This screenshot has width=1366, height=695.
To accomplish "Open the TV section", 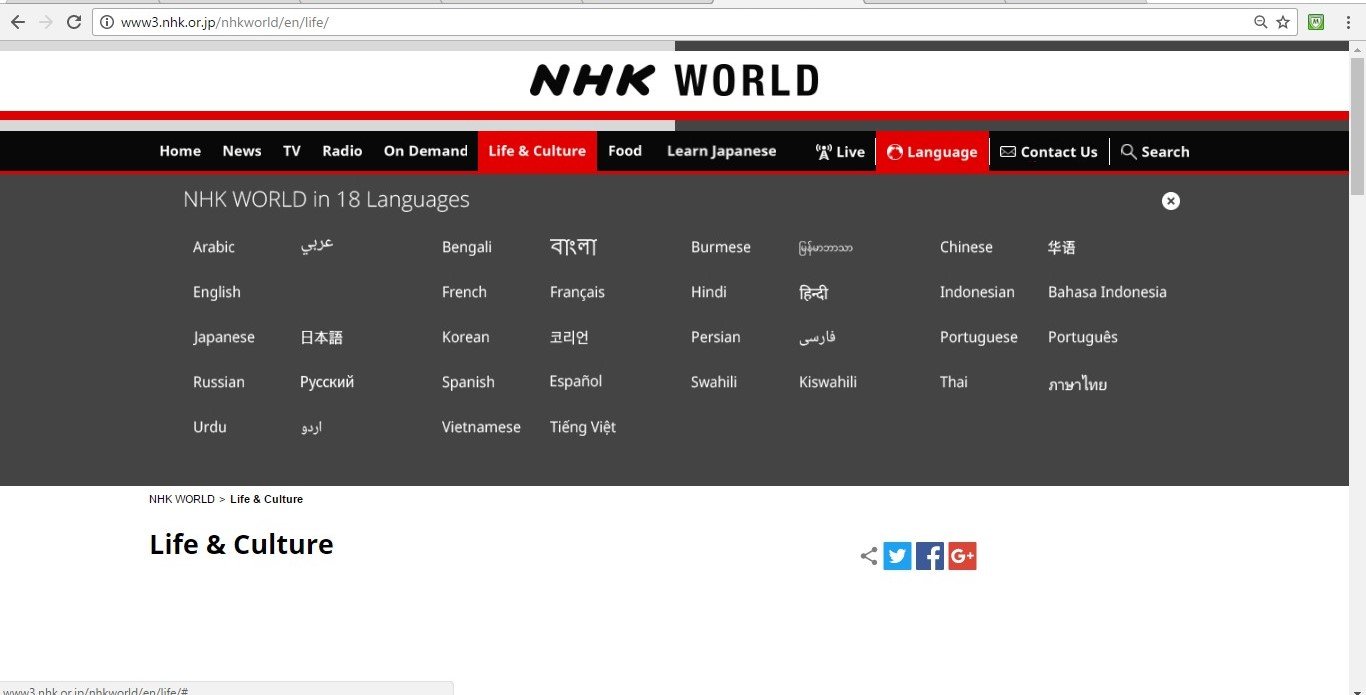I will [x=292, y=151].
